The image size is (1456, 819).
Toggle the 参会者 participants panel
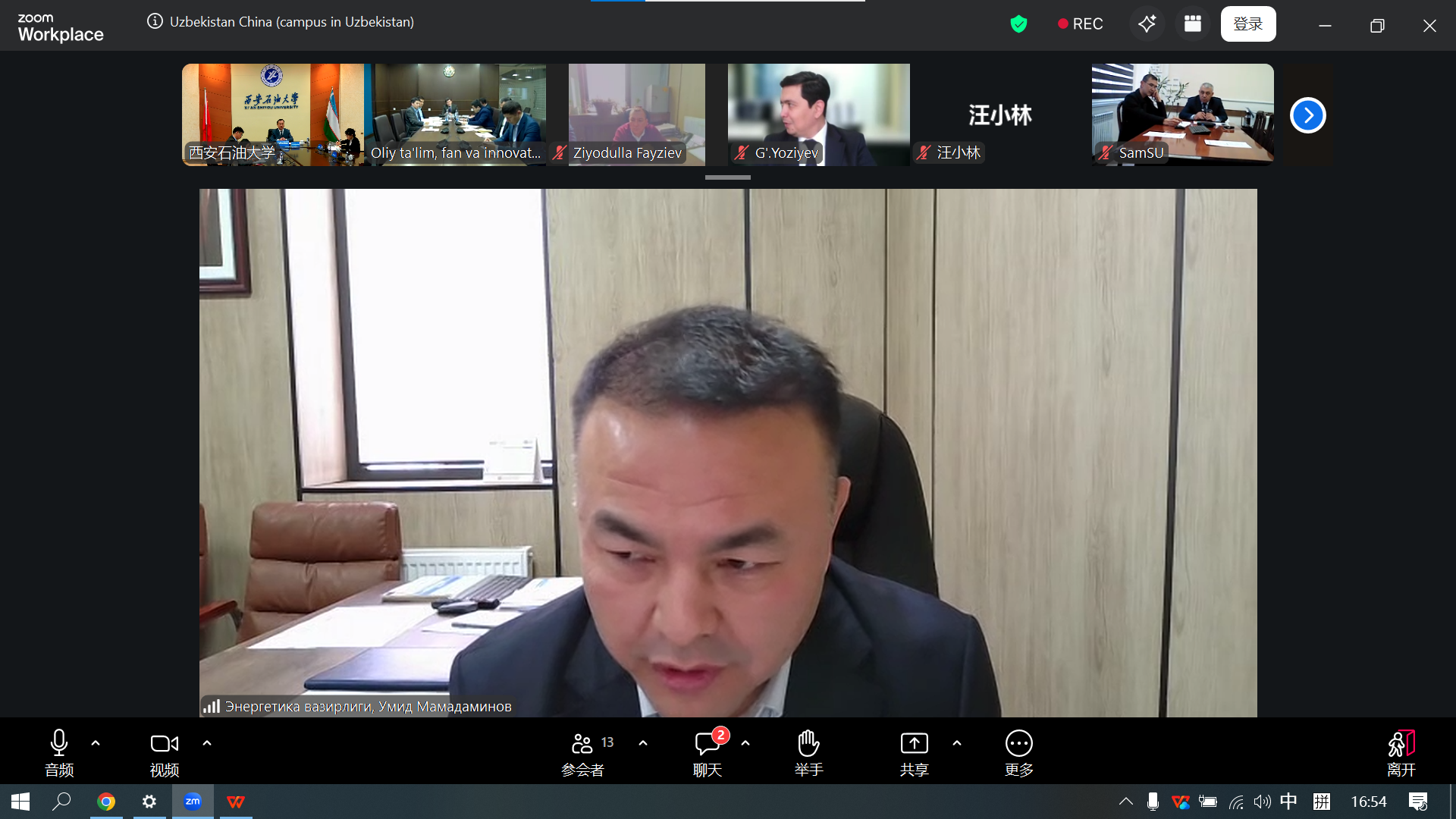pyautogui.click(x=583, y=752)
